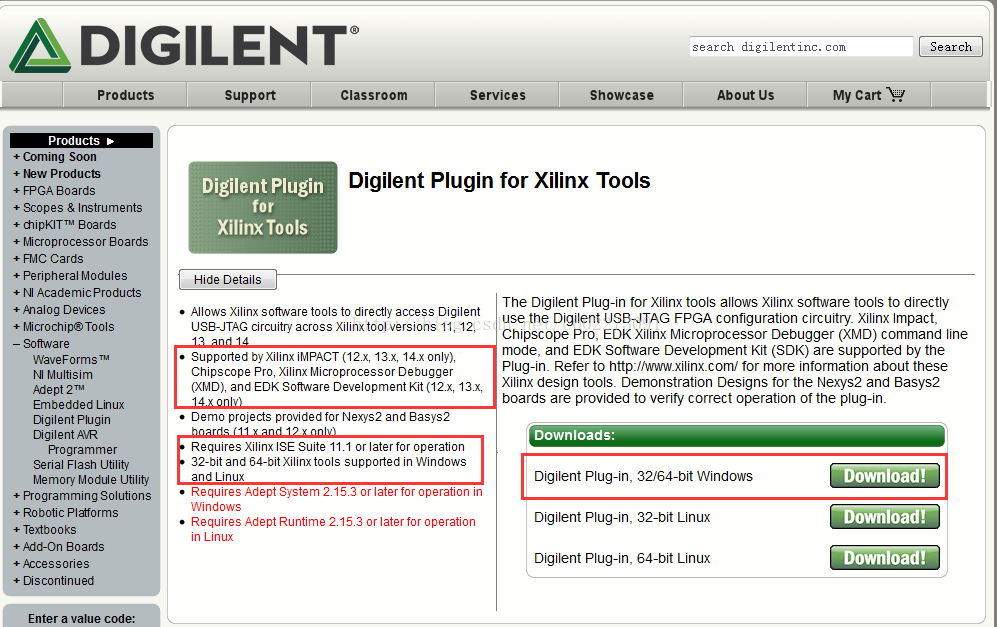Open the WaveForms software link
This screenshot has width=997, height=627.
(71, 359)
